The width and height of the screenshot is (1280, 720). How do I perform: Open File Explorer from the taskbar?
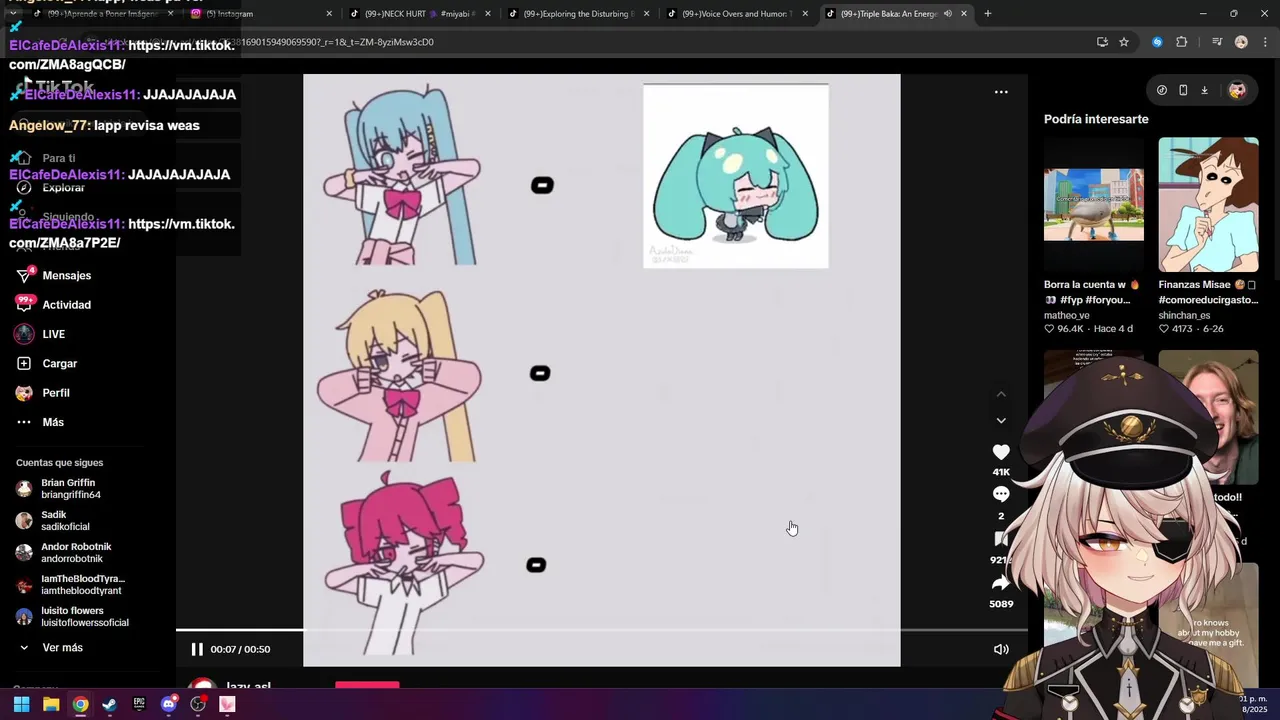pos(51,704)
